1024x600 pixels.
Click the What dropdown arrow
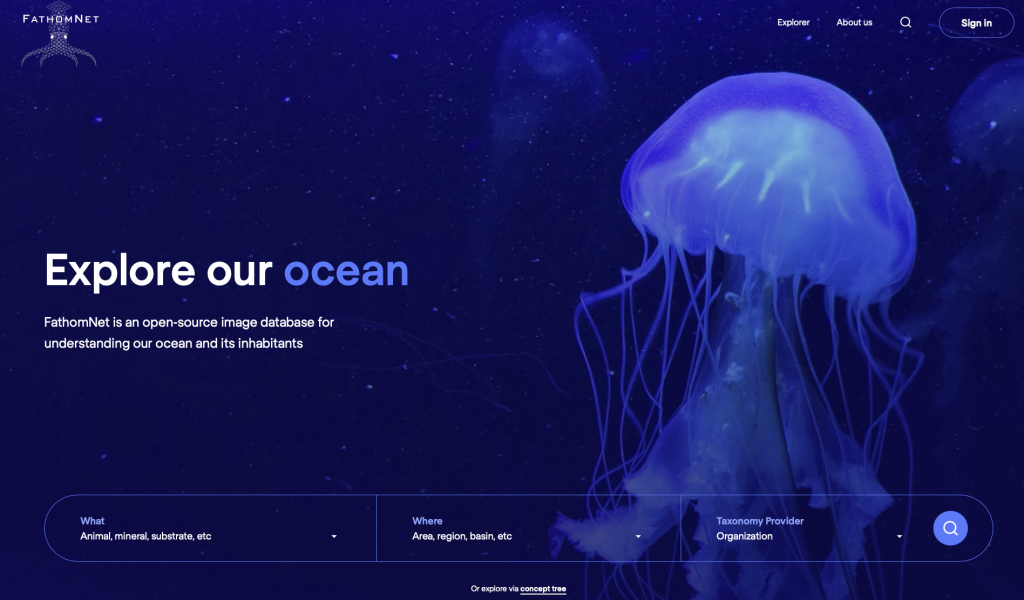334,537
